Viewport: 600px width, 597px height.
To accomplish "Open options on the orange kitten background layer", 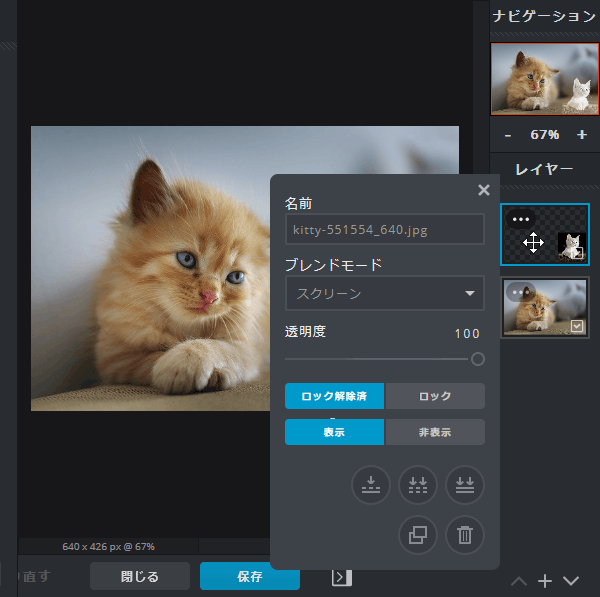I will [521, 292].
